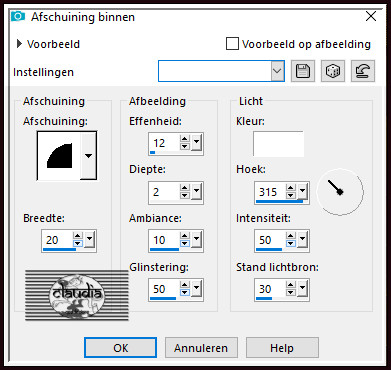Open the Instellingen presets dropdown
Viewport: 391px width, 370px height.
[277, 71]
